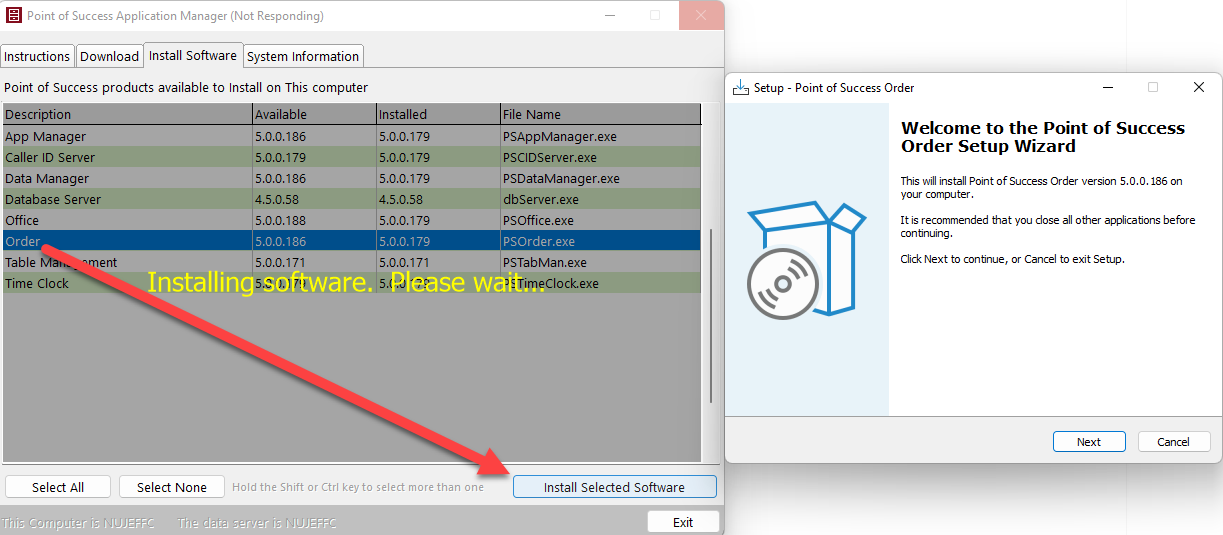Screen dimensions: 1223x535
Task: Select the Time Clock row
Action: point(352,283)
